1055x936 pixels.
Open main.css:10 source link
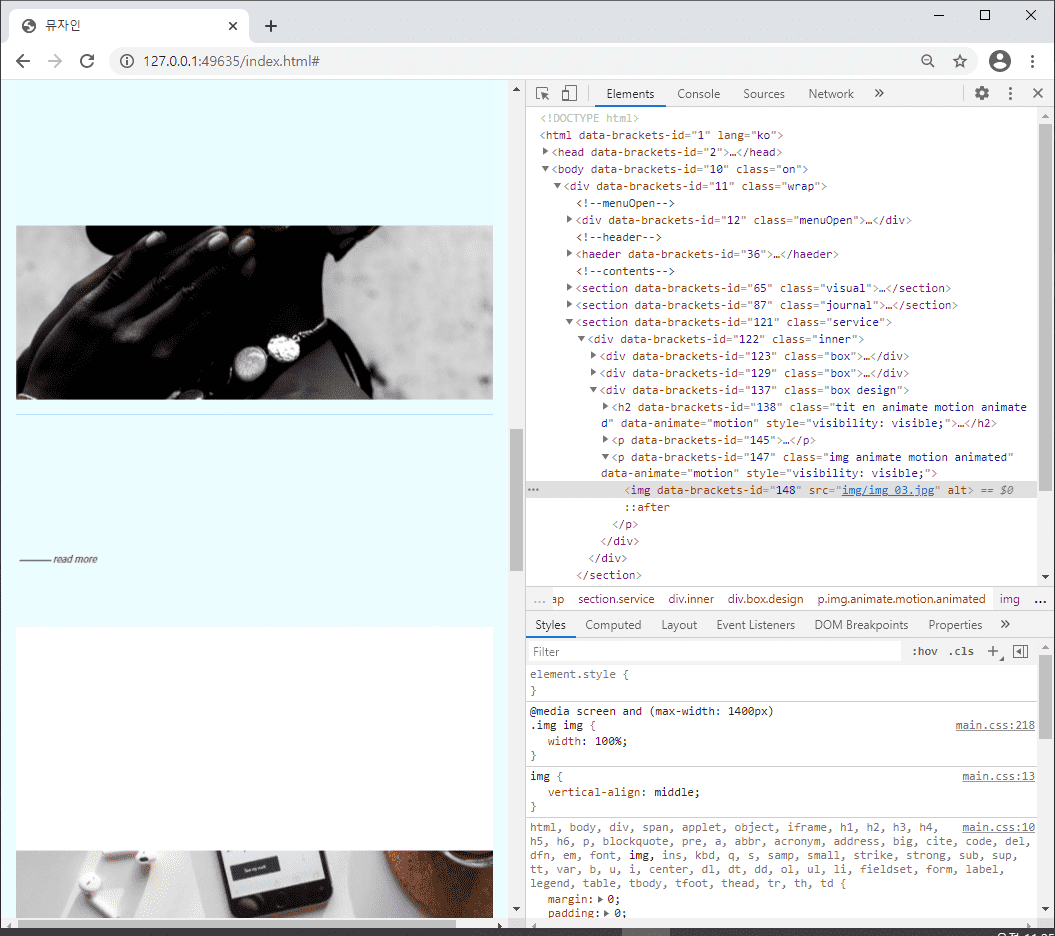point(998,828)
